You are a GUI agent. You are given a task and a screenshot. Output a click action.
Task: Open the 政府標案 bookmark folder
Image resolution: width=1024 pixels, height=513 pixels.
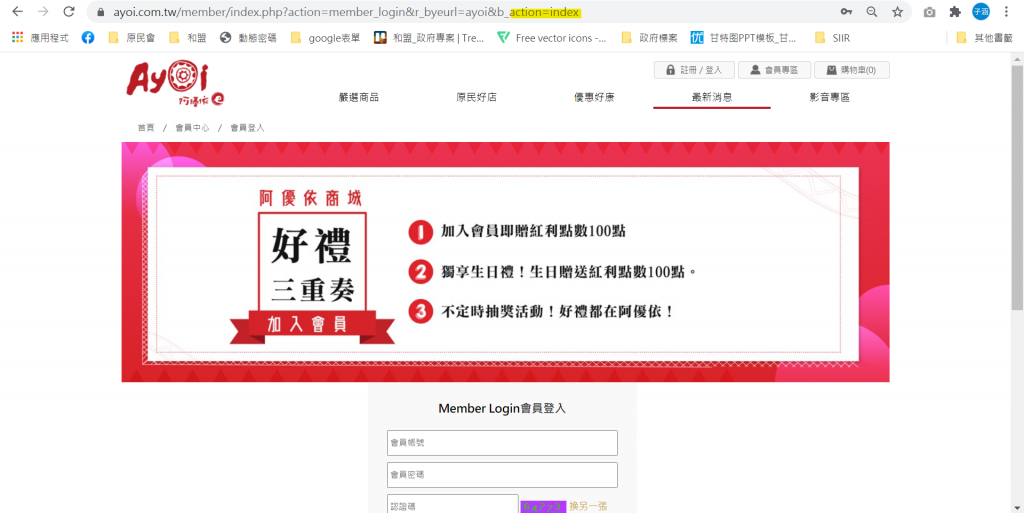(649, 38)
